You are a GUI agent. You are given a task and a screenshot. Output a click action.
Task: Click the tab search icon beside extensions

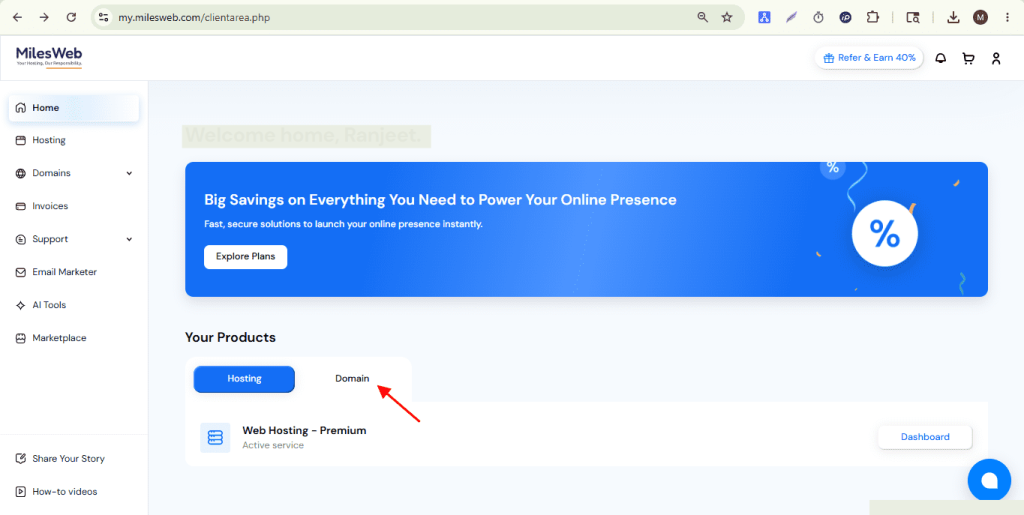point(913,18)
